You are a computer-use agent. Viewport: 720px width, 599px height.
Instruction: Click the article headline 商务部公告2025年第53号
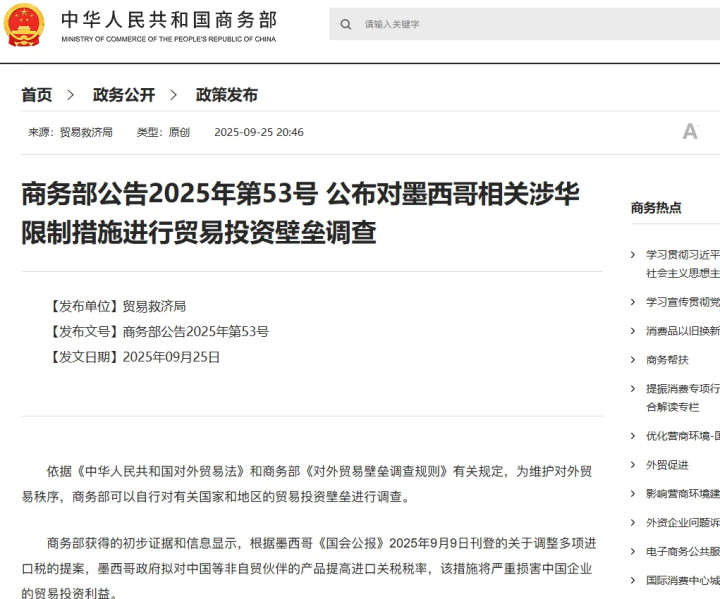pos(300,213)
